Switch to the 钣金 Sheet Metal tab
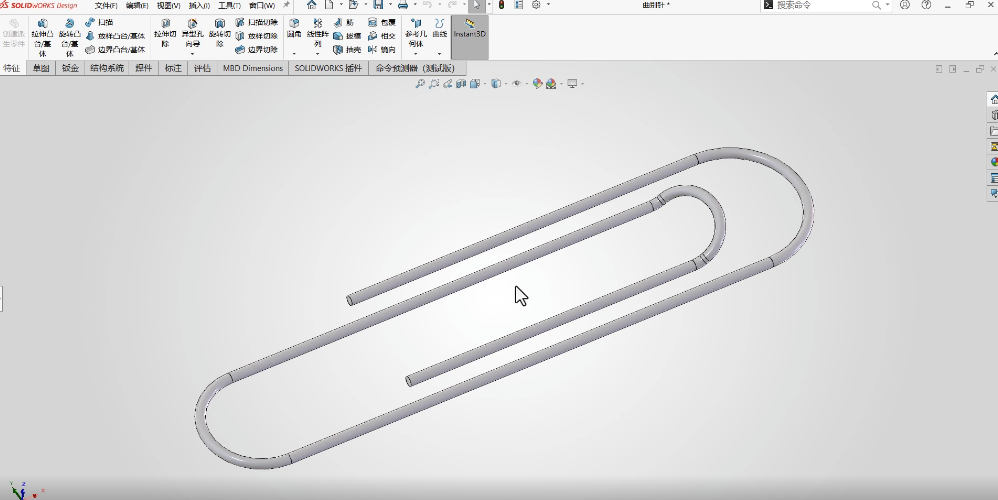Viewport: 998px width, 500px height. (x=70, y=68)
